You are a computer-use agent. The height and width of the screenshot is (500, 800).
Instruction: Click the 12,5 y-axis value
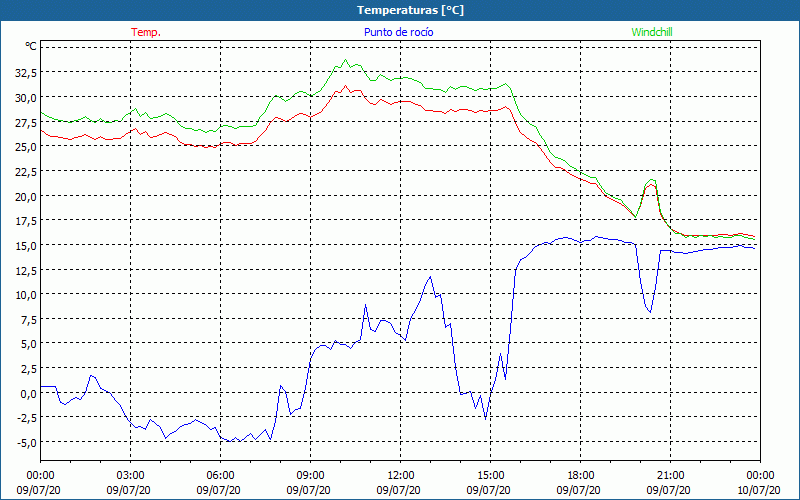tap(26, 270)
